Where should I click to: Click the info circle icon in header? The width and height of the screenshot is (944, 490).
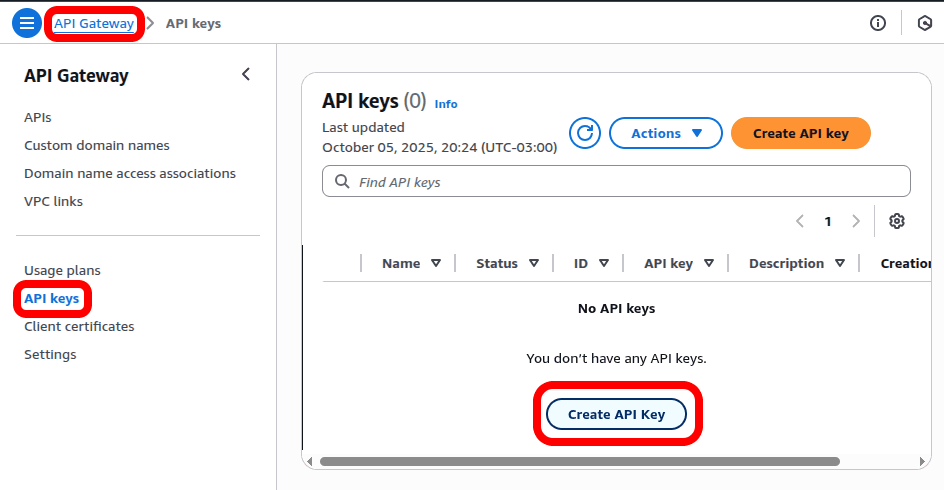coord(878,23)
